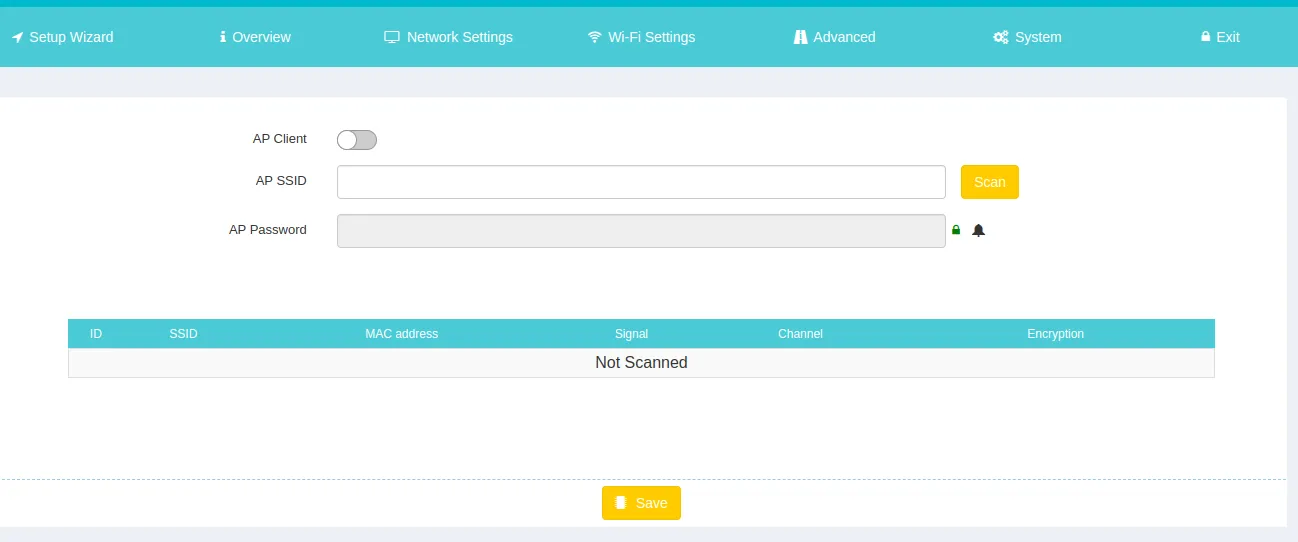Click the green lock icon beside AP Password
Viewport: 1298px width, 542px height.
click(x=956, y=230)
